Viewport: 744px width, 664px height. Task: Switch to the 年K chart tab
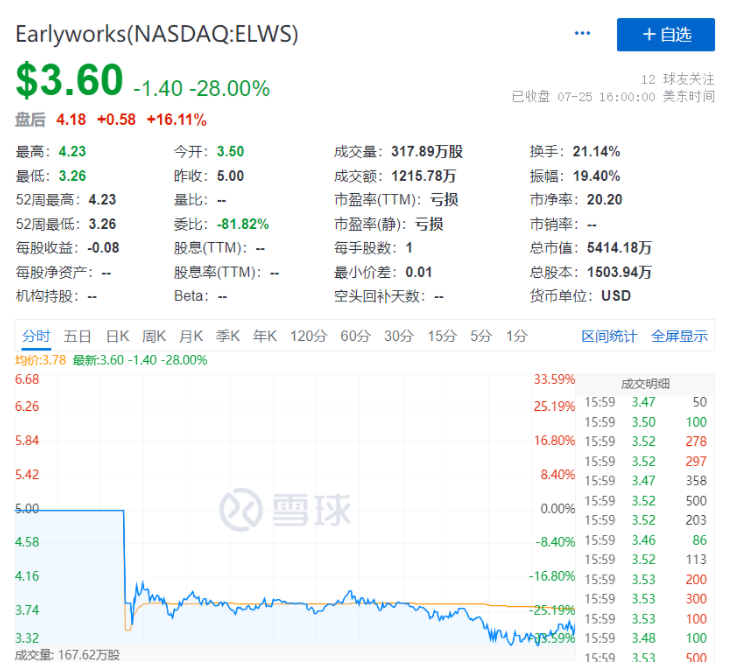(265, 336)
